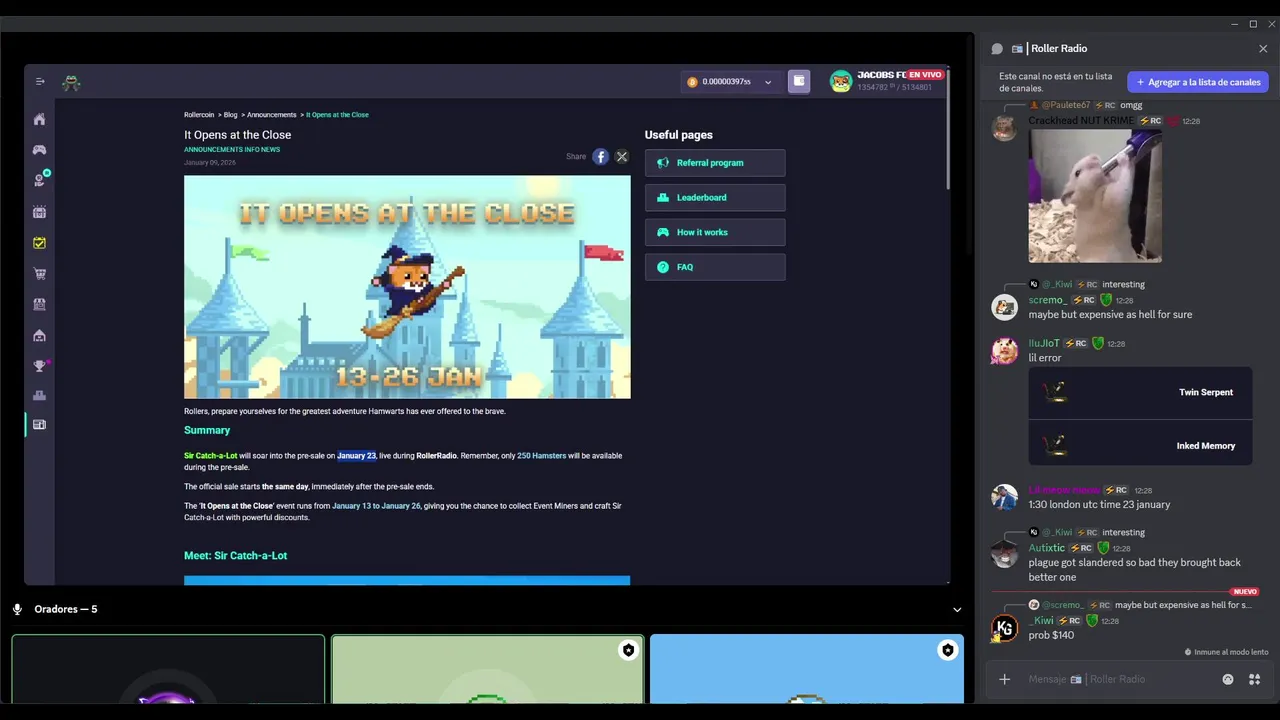Open the yellow daily tasks checklist icon
The image size is (1280, 720).
tap(39, 243)
